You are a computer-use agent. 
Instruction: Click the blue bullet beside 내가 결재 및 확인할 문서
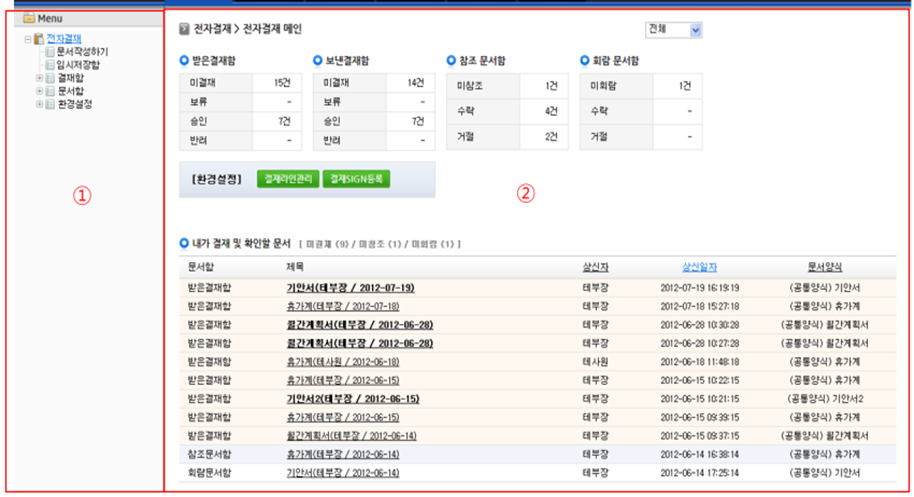184,243
